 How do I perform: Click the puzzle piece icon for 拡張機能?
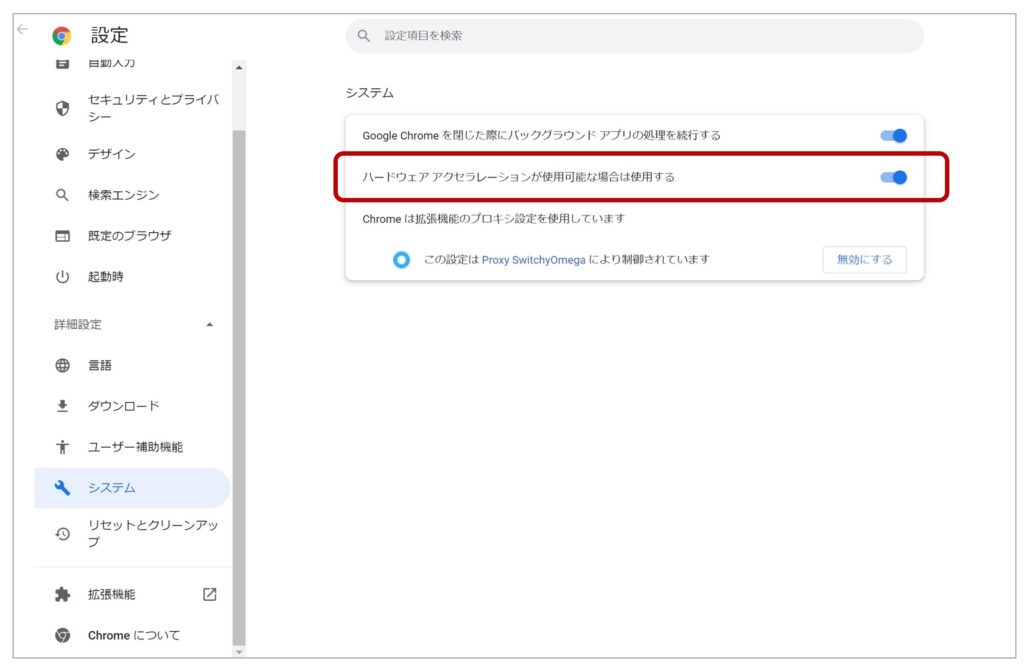(x=62, y=594)
